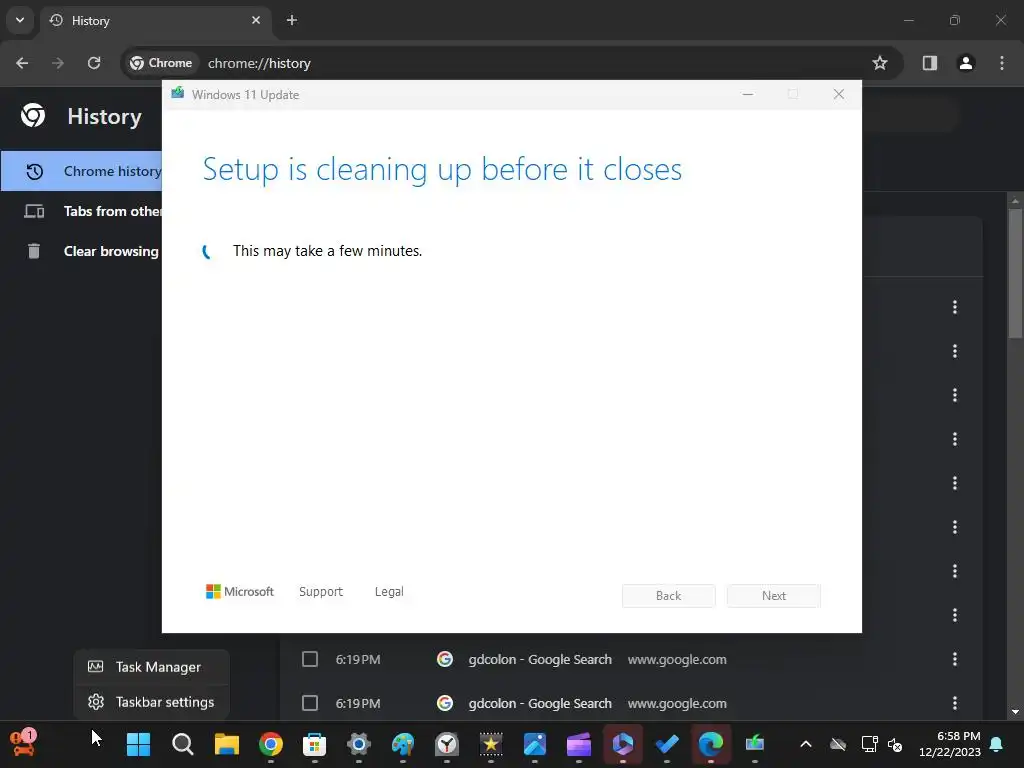Viewport: 1024px width, 768px height.
Task: Open the gear Settings app on the taskbar
Action: point(359,744)
